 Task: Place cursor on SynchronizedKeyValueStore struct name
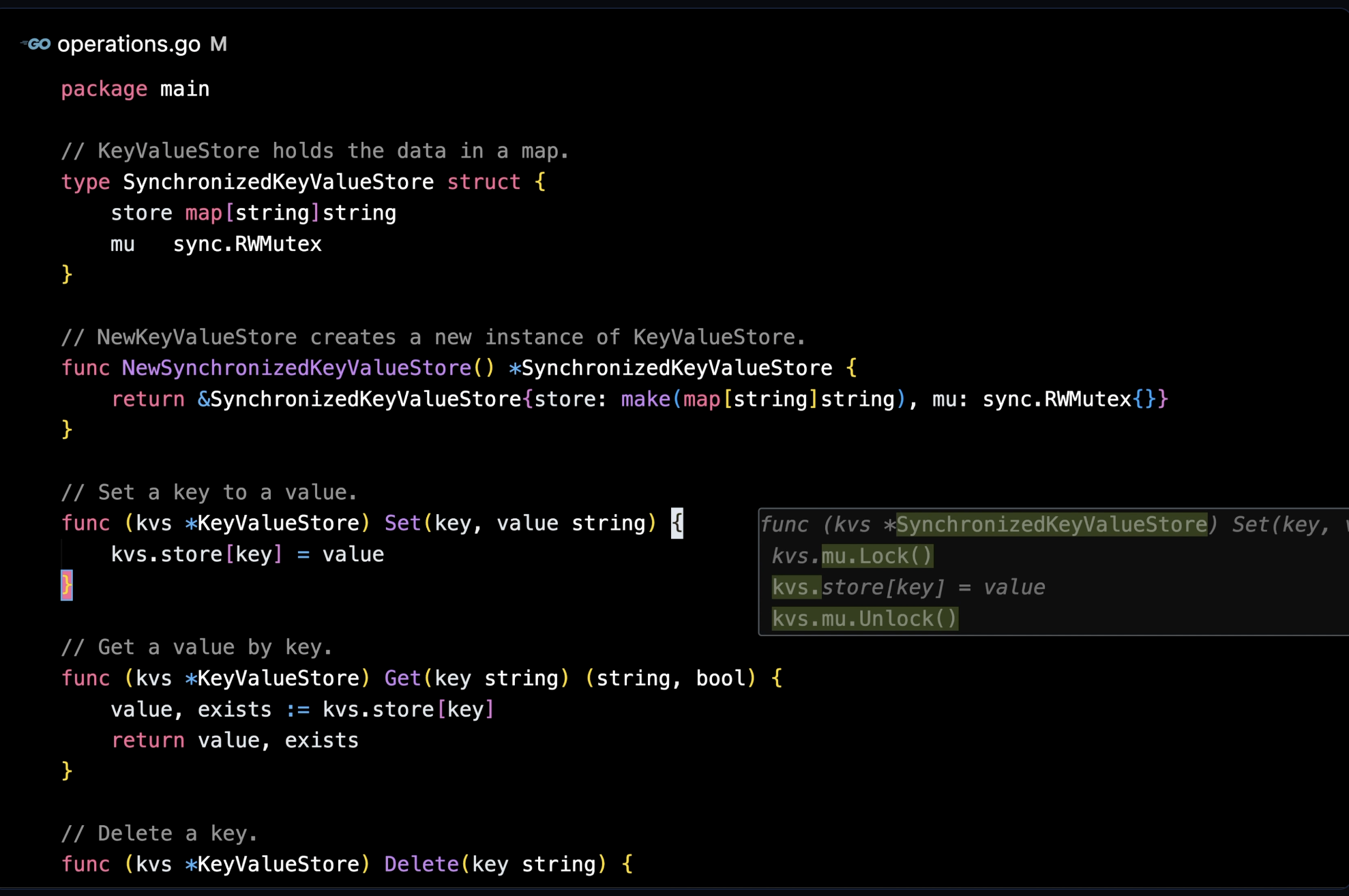pyautogui.click(x=278, y=182)
